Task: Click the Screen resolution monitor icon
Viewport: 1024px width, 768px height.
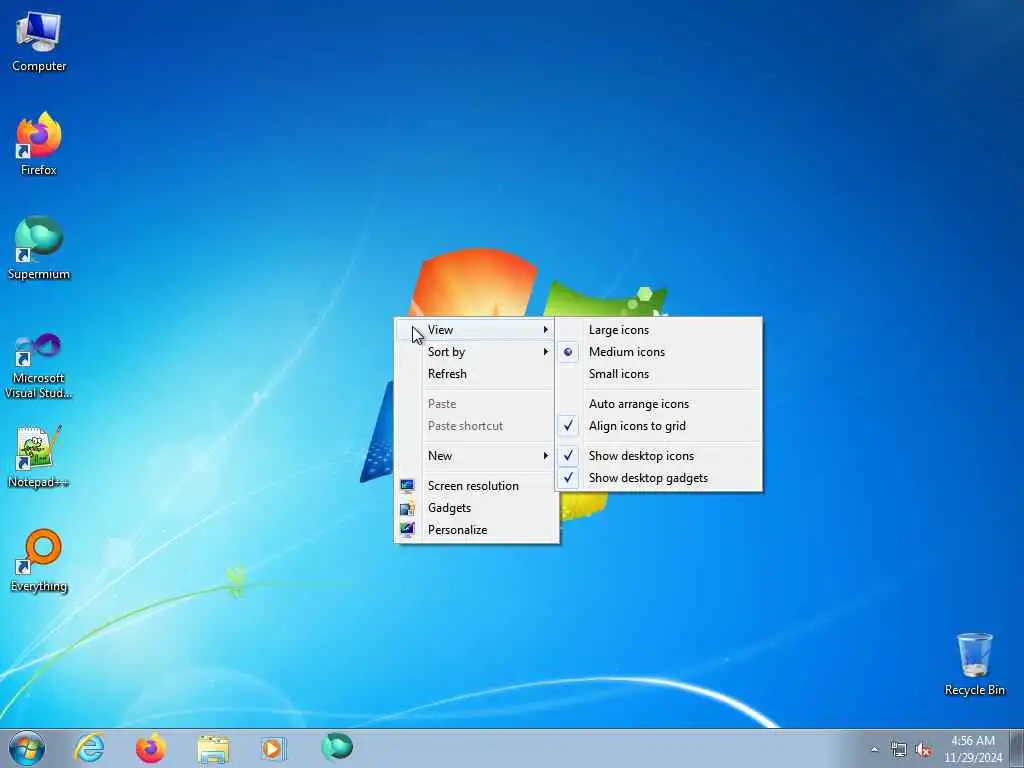Action: point(407,485)
